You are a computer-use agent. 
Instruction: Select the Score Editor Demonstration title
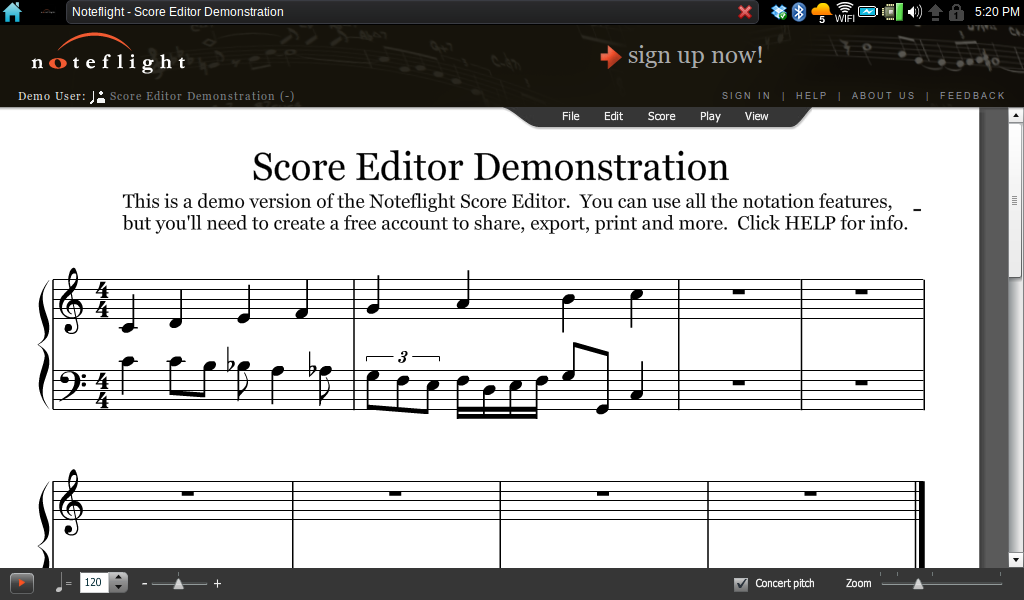pos(490,166)
